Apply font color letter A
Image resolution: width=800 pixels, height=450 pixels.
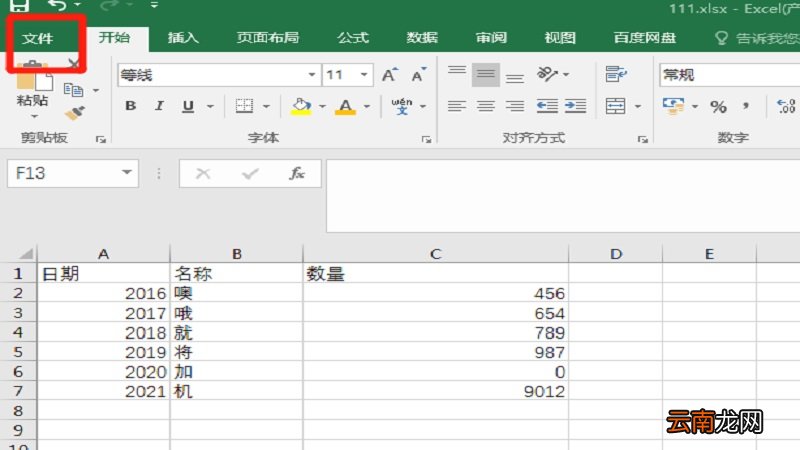[x=345, y=107]
